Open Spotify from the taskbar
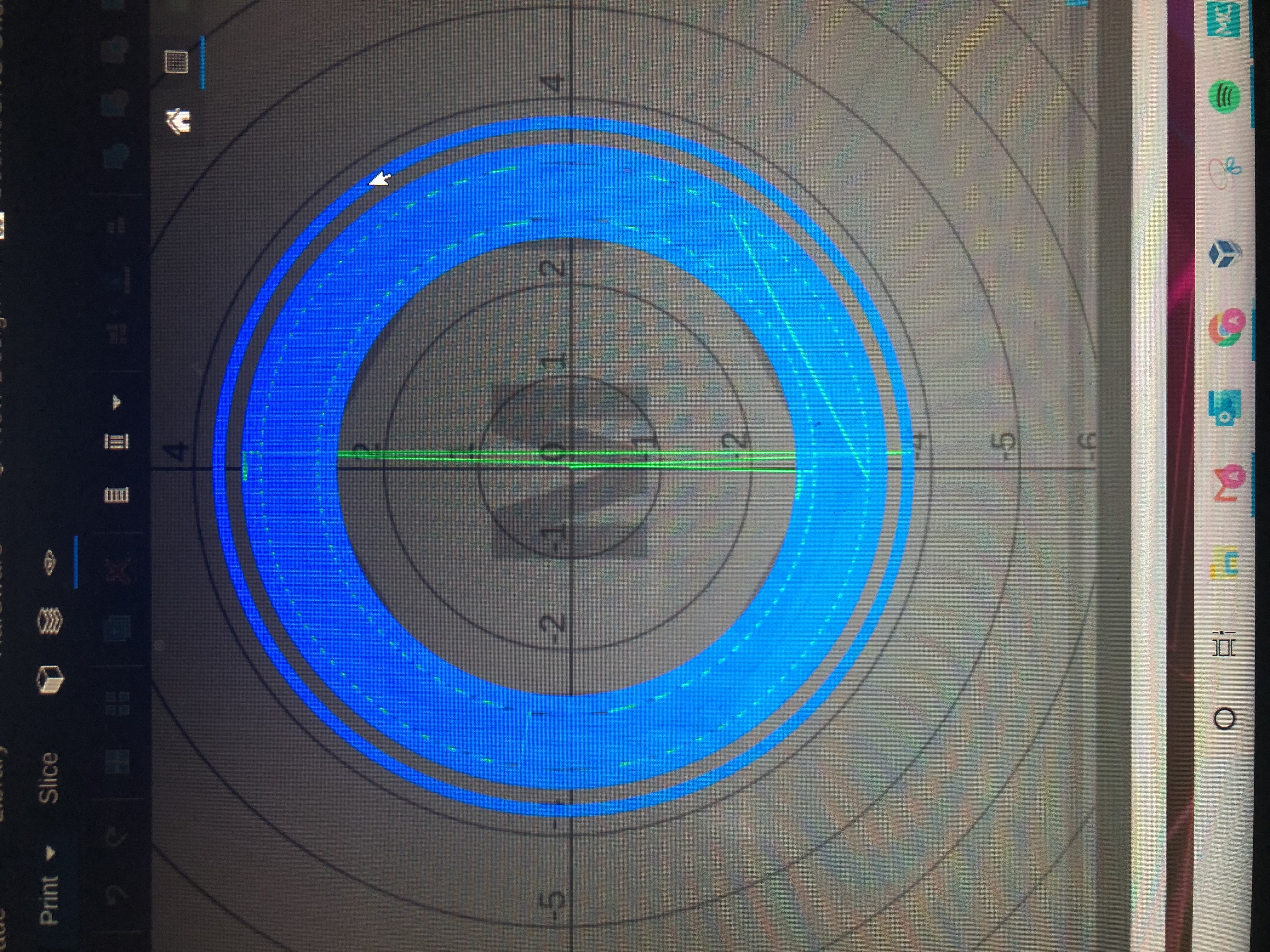The image size is (1270, 952). [1223, 98]
